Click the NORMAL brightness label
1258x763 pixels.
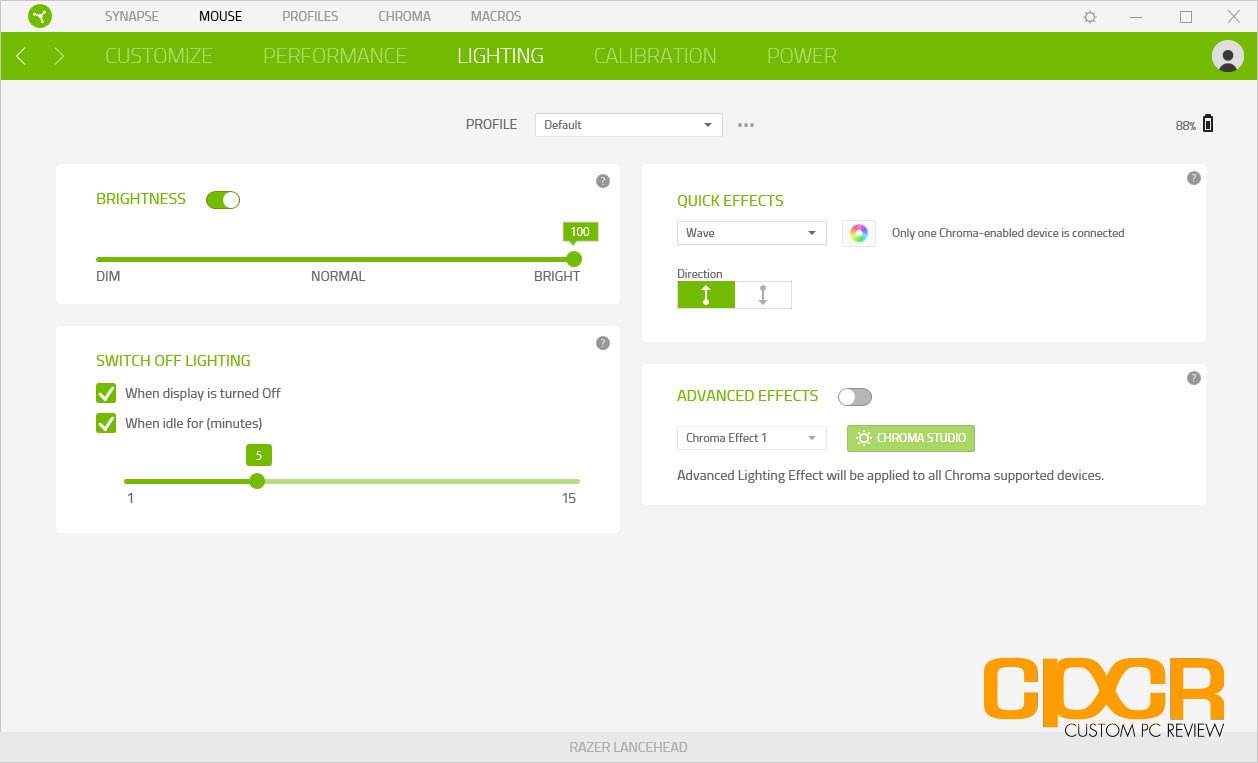pos(338,276)
